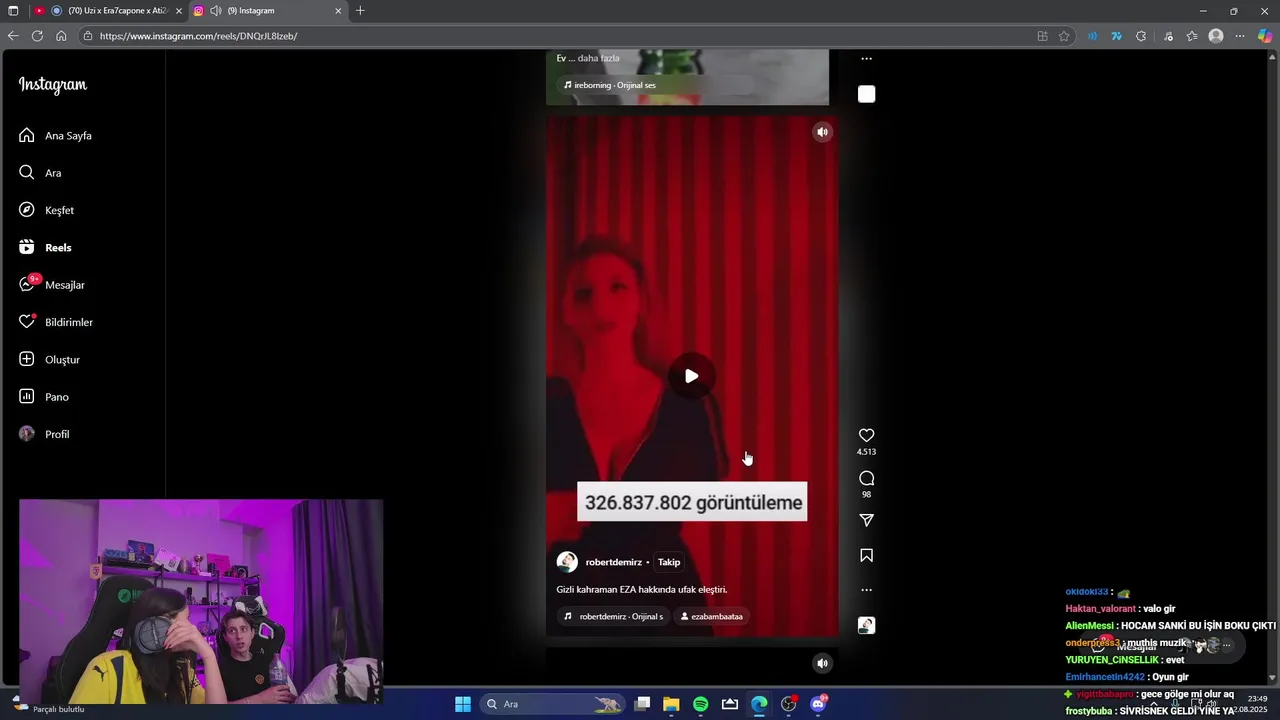Open comments on the reel

tap(866, 478)
